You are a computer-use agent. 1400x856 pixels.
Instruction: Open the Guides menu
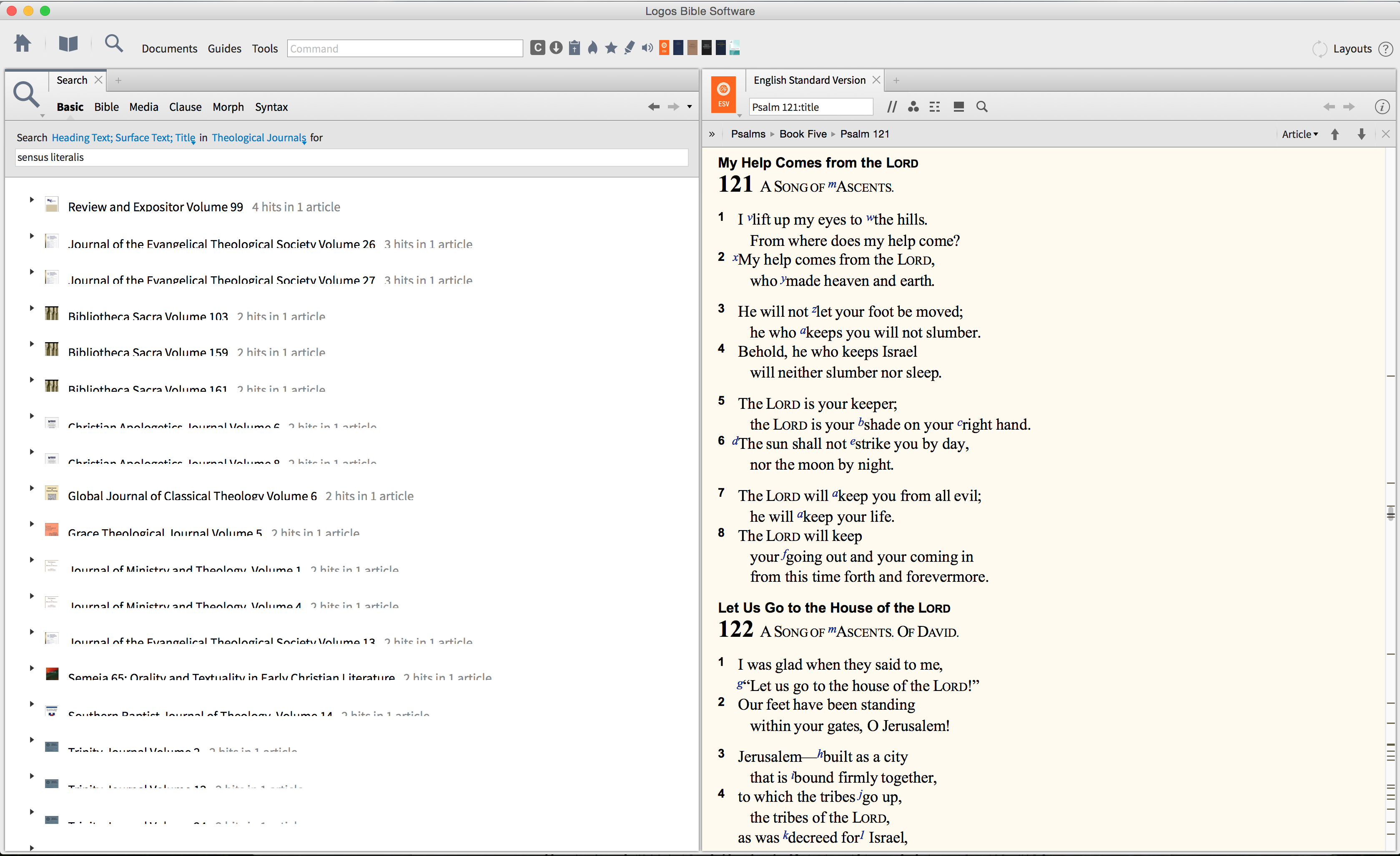[224, 49]
